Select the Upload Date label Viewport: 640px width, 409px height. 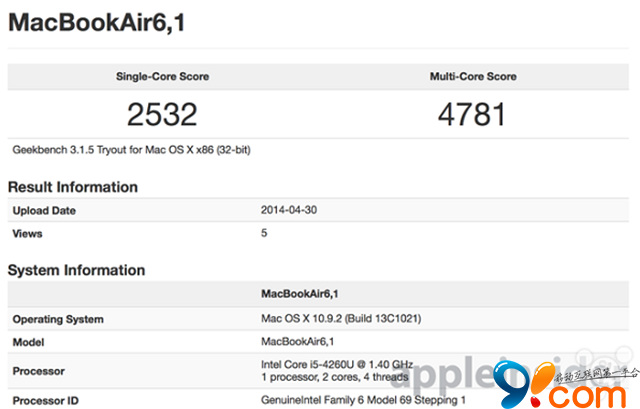(44, 211)
